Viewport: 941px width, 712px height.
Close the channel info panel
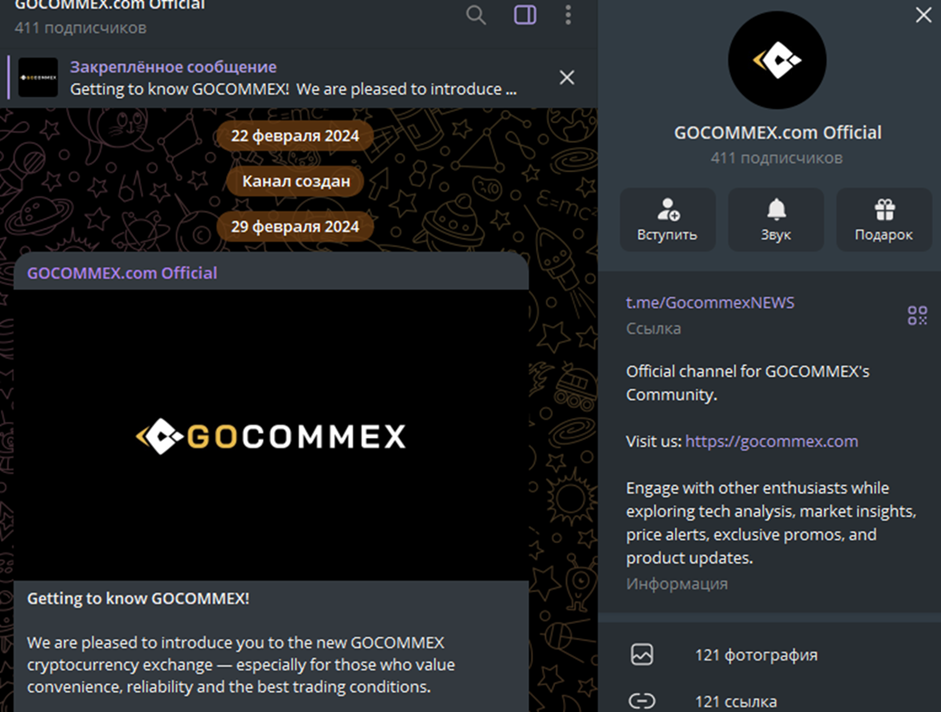coord(924,15)
